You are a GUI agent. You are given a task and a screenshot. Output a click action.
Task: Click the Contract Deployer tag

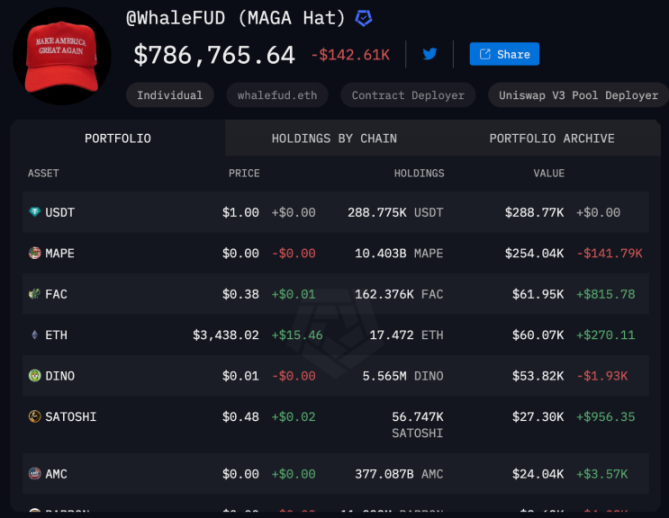[x=408, y=95]
